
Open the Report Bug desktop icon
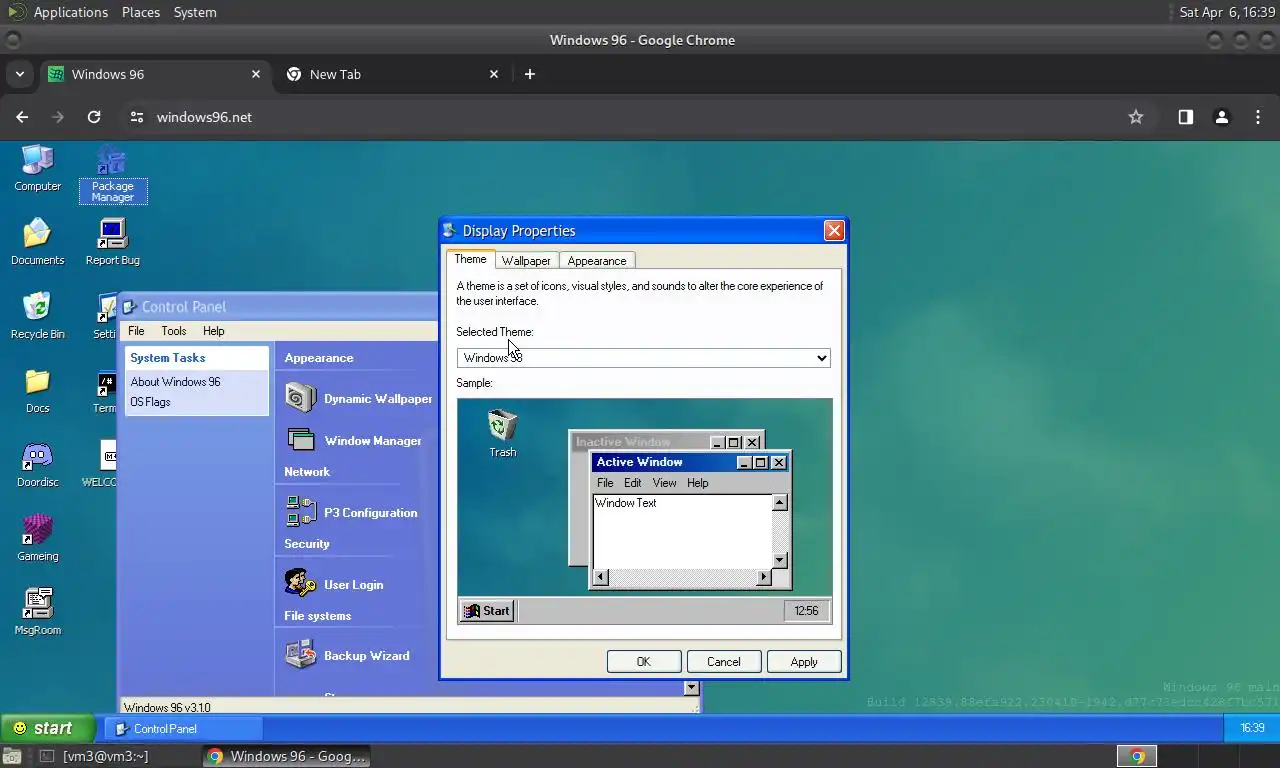[112, 242]
